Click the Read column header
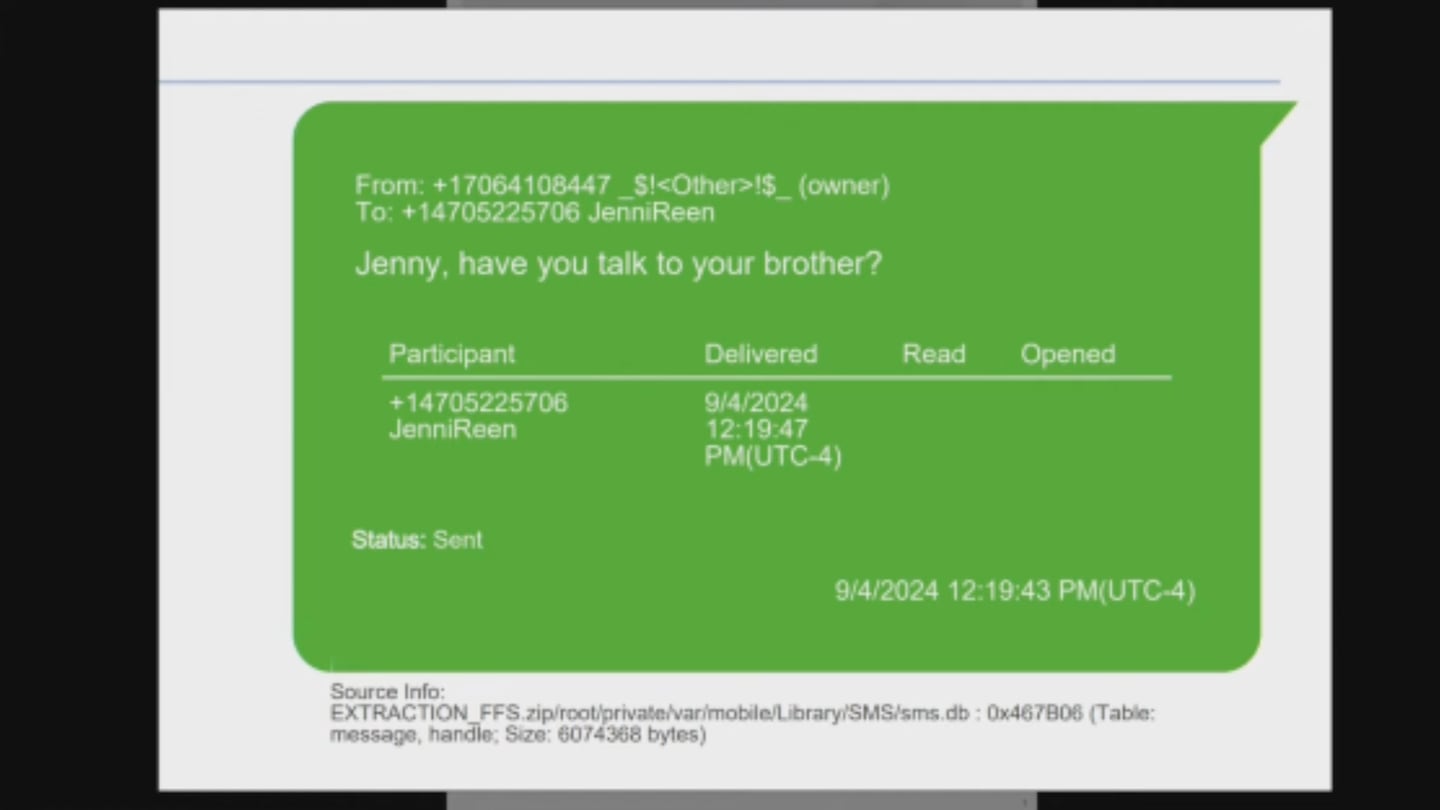 pos(933,354)
